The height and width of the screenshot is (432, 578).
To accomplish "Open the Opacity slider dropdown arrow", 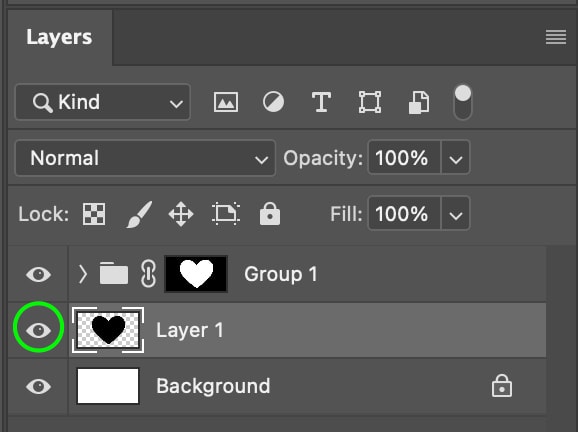I will point(456,158).
